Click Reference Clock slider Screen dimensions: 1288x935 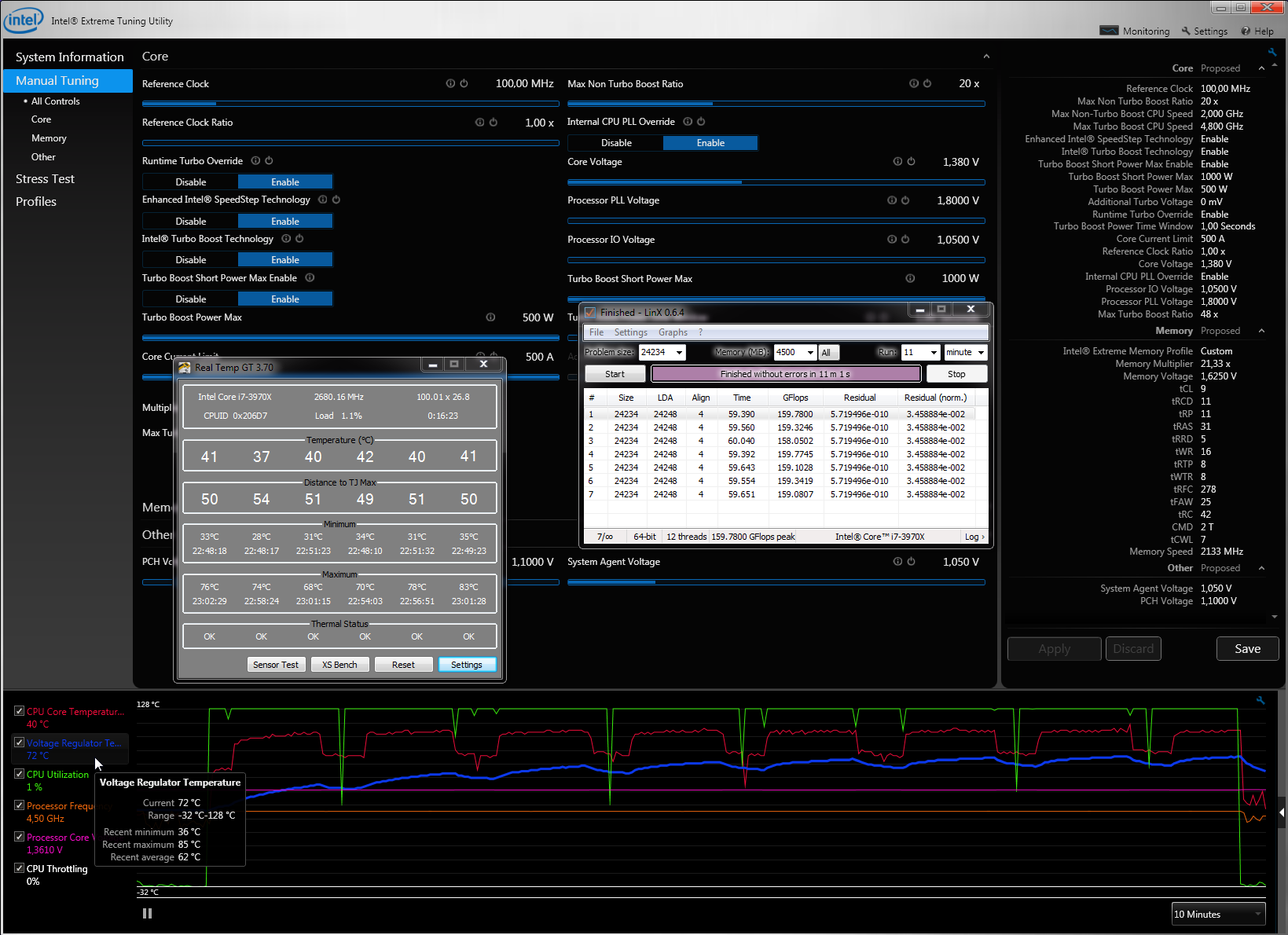(350, 103)
